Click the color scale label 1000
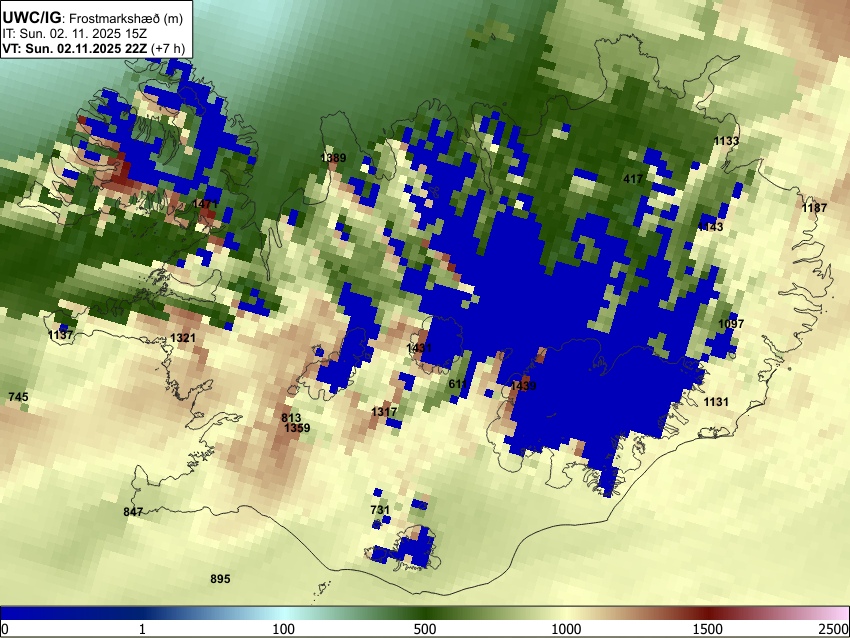The width and height of the screenshot is (850, 638). tap(566, 629)
